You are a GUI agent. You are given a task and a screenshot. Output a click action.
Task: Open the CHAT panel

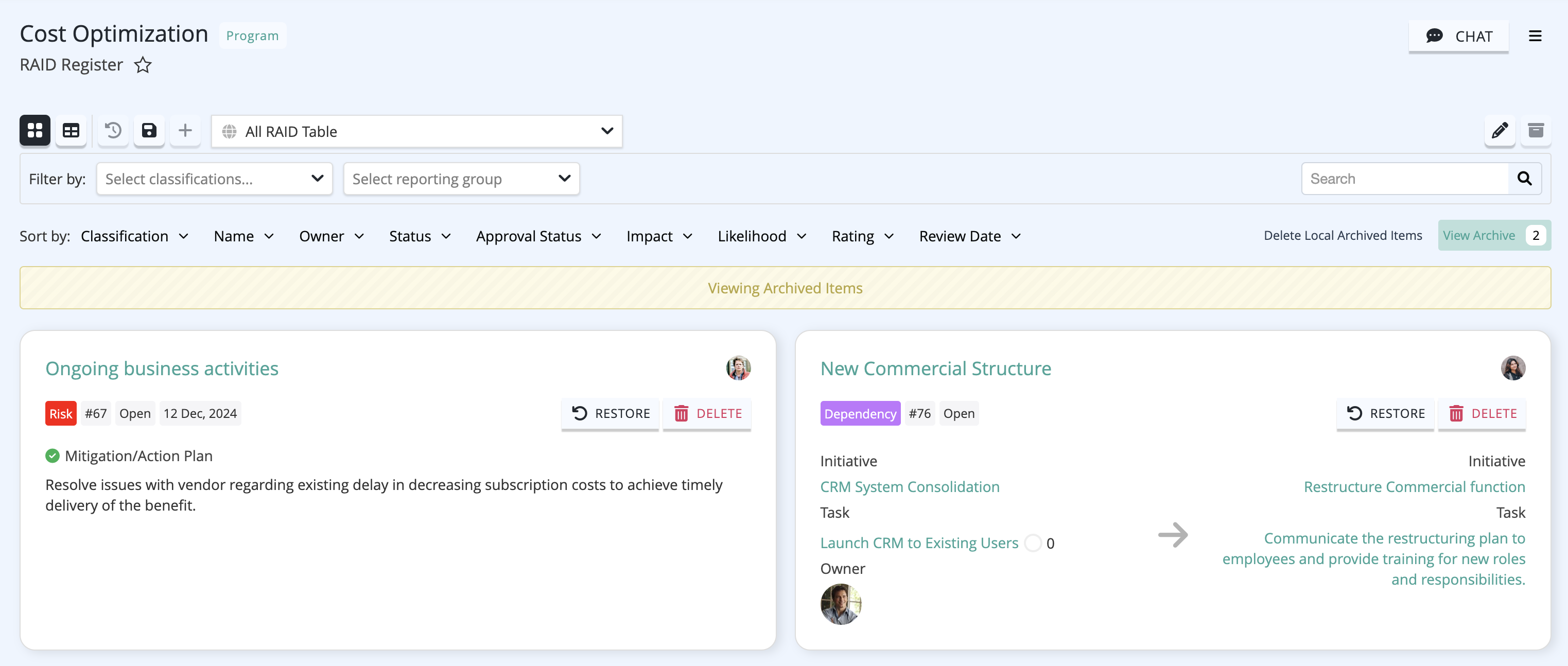(x=1458, y=36)
